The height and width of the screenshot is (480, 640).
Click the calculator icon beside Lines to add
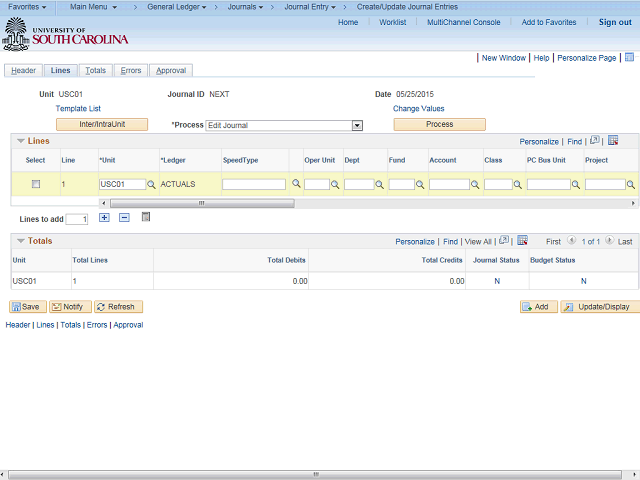(x=146, y=217)
